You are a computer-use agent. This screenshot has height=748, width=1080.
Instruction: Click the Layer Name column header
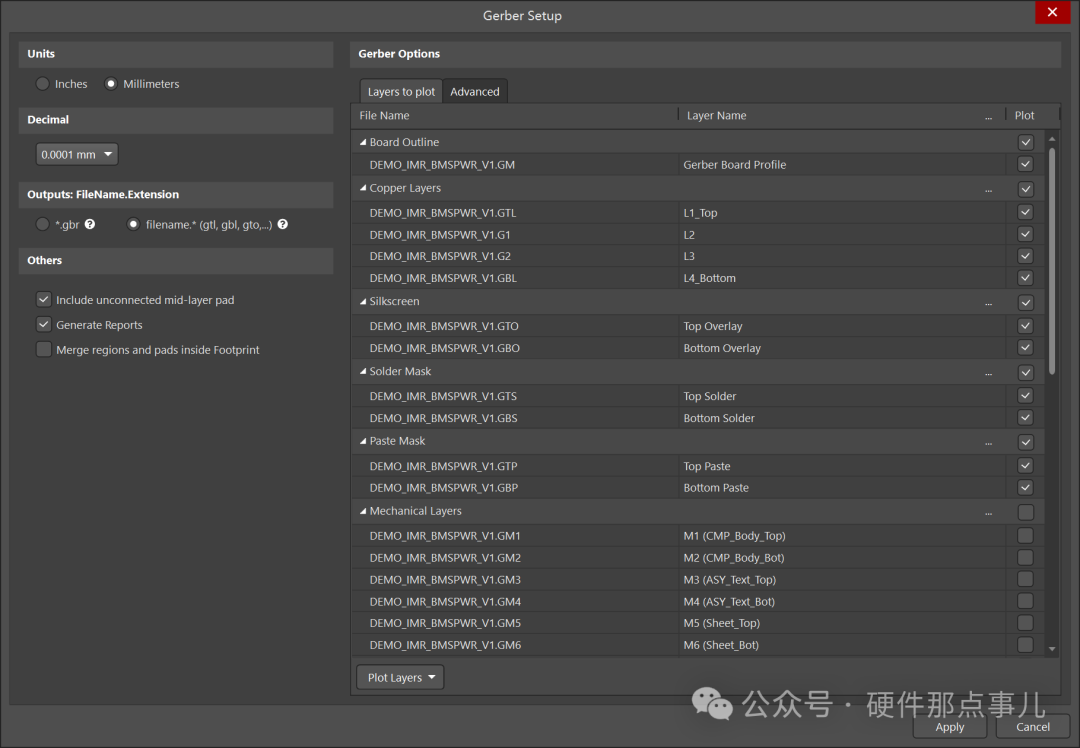point(841,116)
